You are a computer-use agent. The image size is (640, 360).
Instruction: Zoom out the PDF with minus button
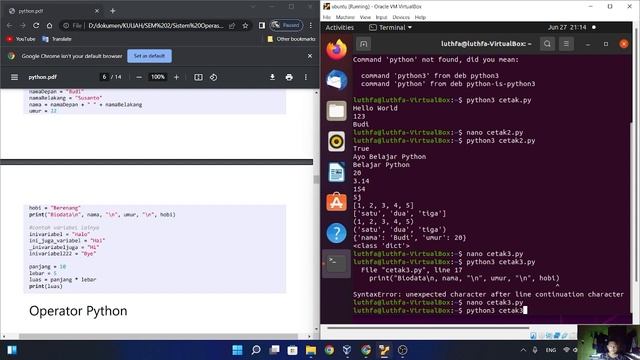(x=139, y=77)
